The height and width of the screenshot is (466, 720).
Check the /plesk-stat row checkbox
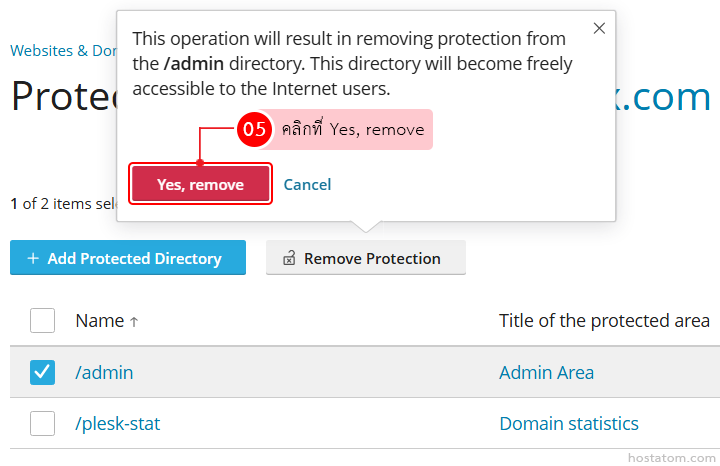[42, 423]
